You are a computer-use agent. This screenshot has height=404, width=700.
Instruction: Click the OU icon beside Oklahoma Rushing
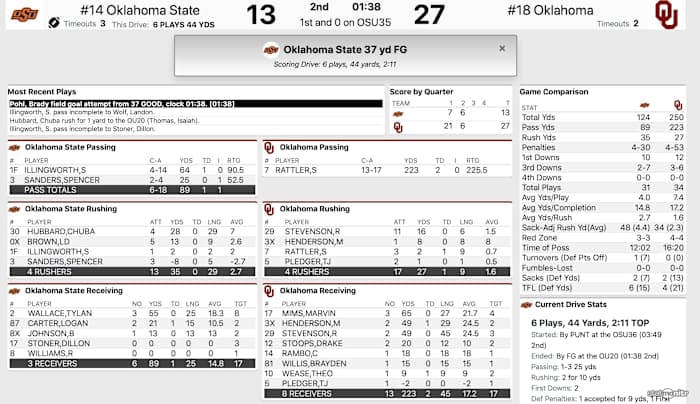(x=268, y=209)
